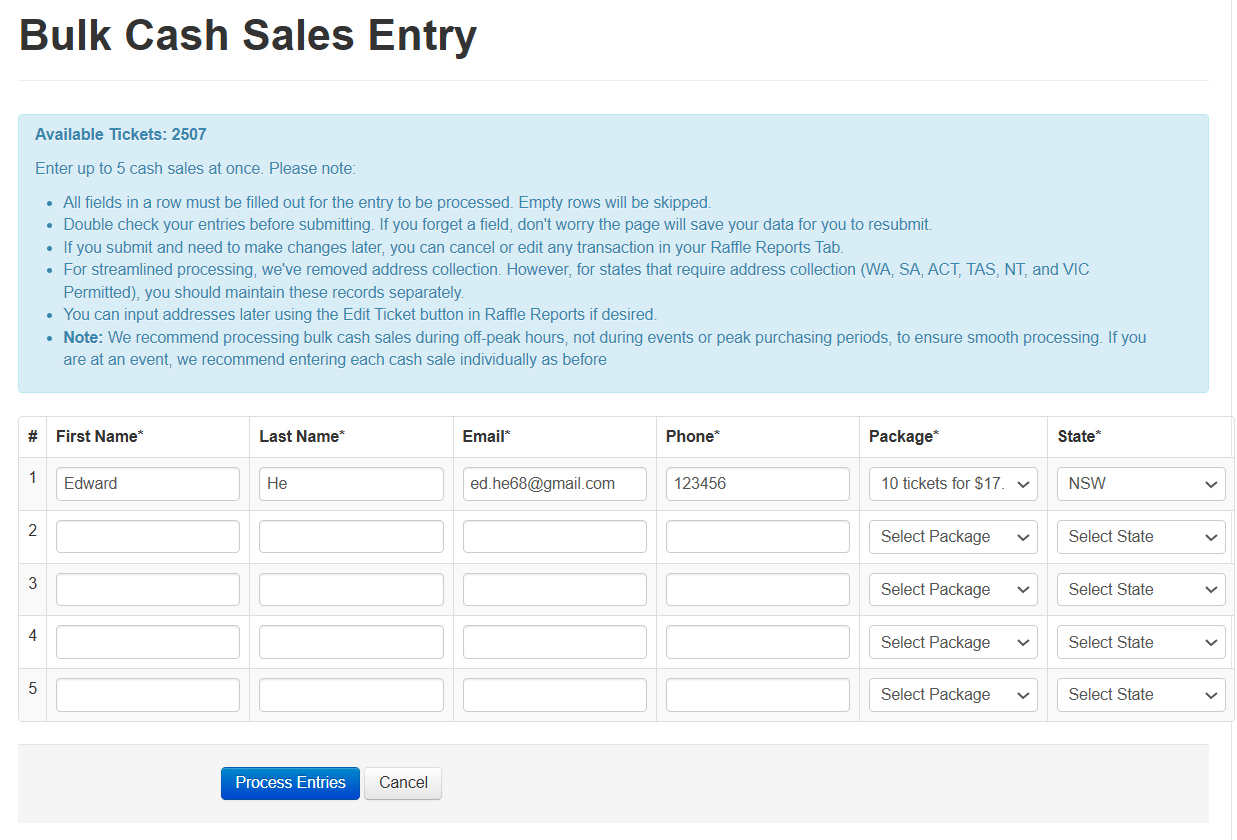Click the empty Phone field in row 4
Screen dimensions: 1237x840
click(x=757, y=641)
